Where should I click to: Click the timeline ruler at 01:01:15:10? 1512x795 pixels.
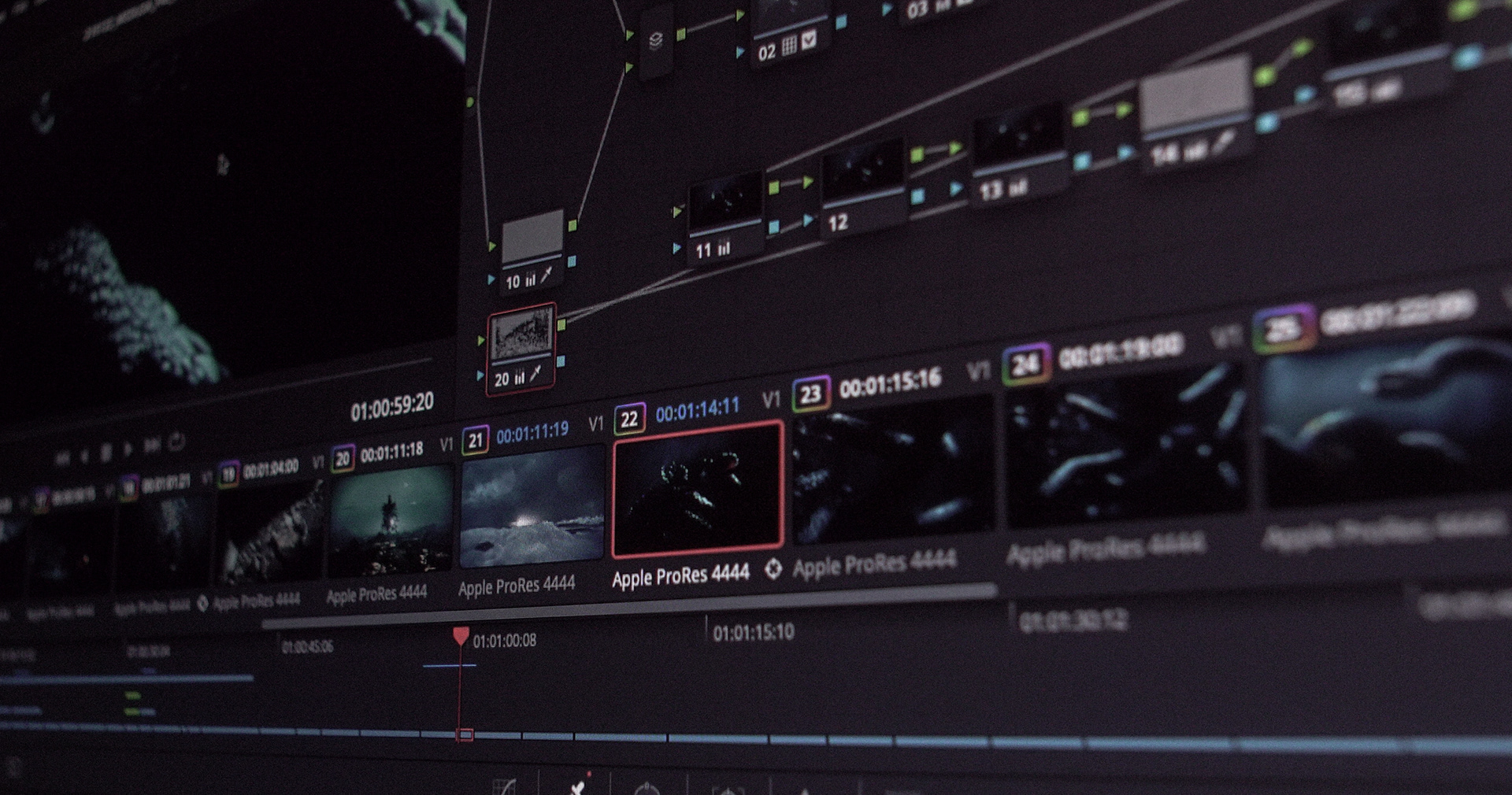click(x=753, y=632)
